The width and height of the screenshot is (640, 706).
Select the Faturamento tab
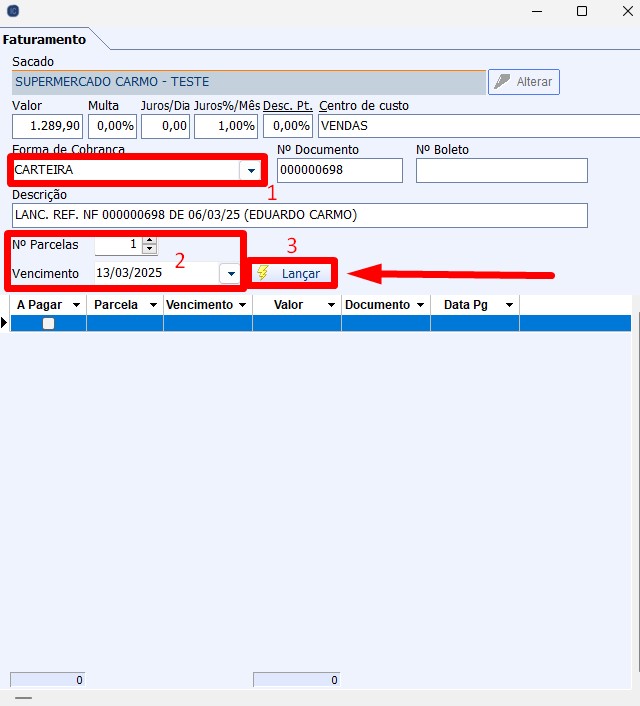pos(44,40)
